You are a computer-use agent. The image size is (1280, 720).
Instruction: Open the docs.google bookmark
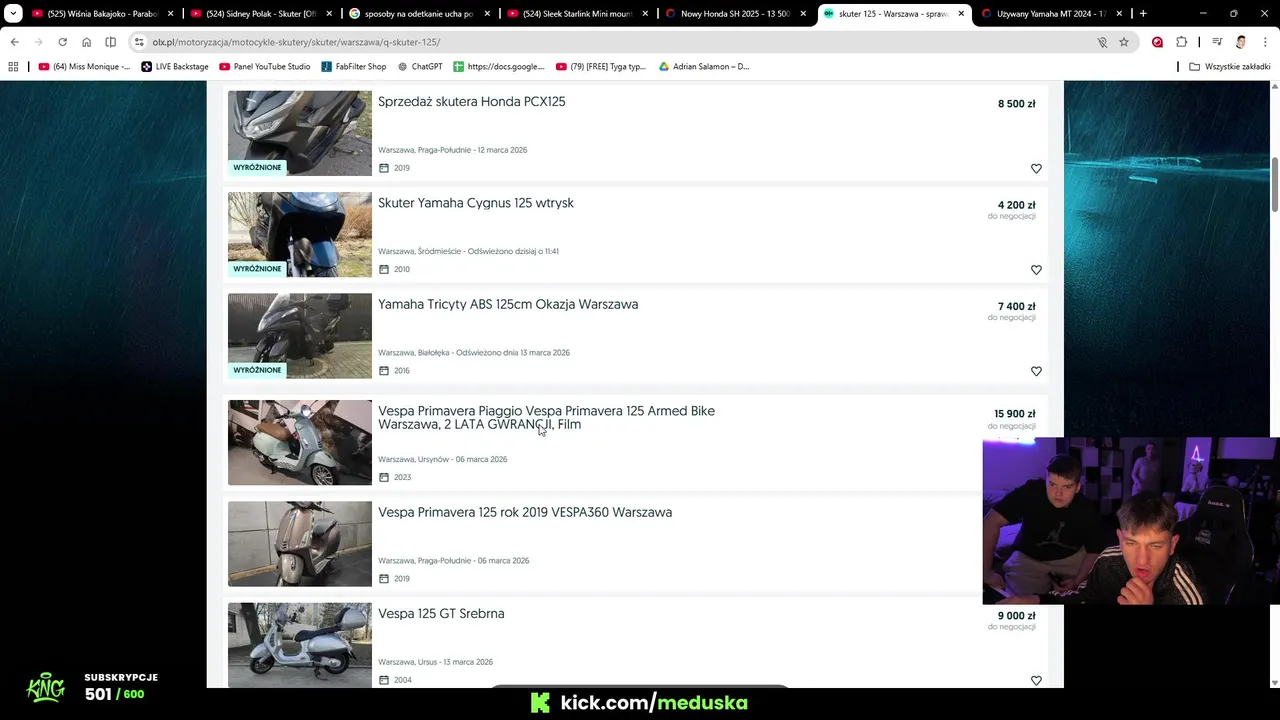(x=499, y=66)
